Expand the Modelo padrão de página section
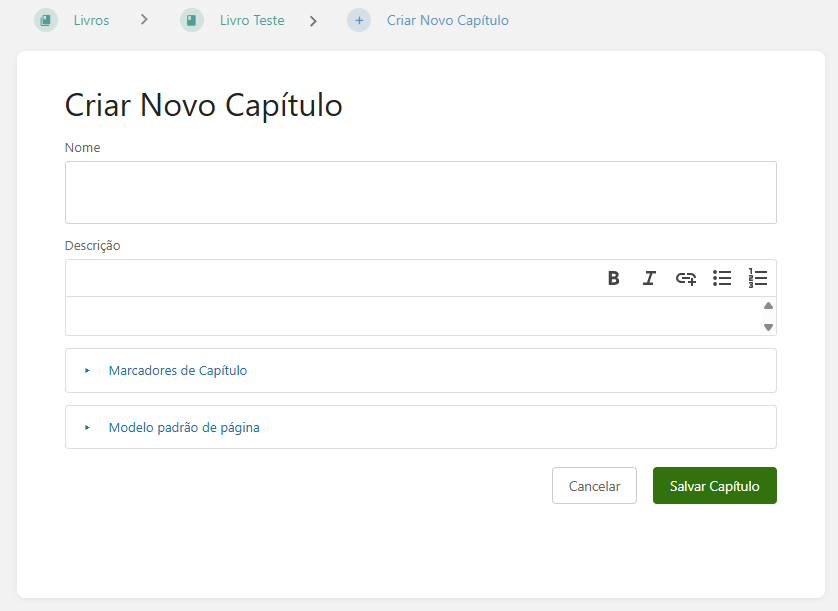Screen dimensions: 838x611 coord(421,427)
